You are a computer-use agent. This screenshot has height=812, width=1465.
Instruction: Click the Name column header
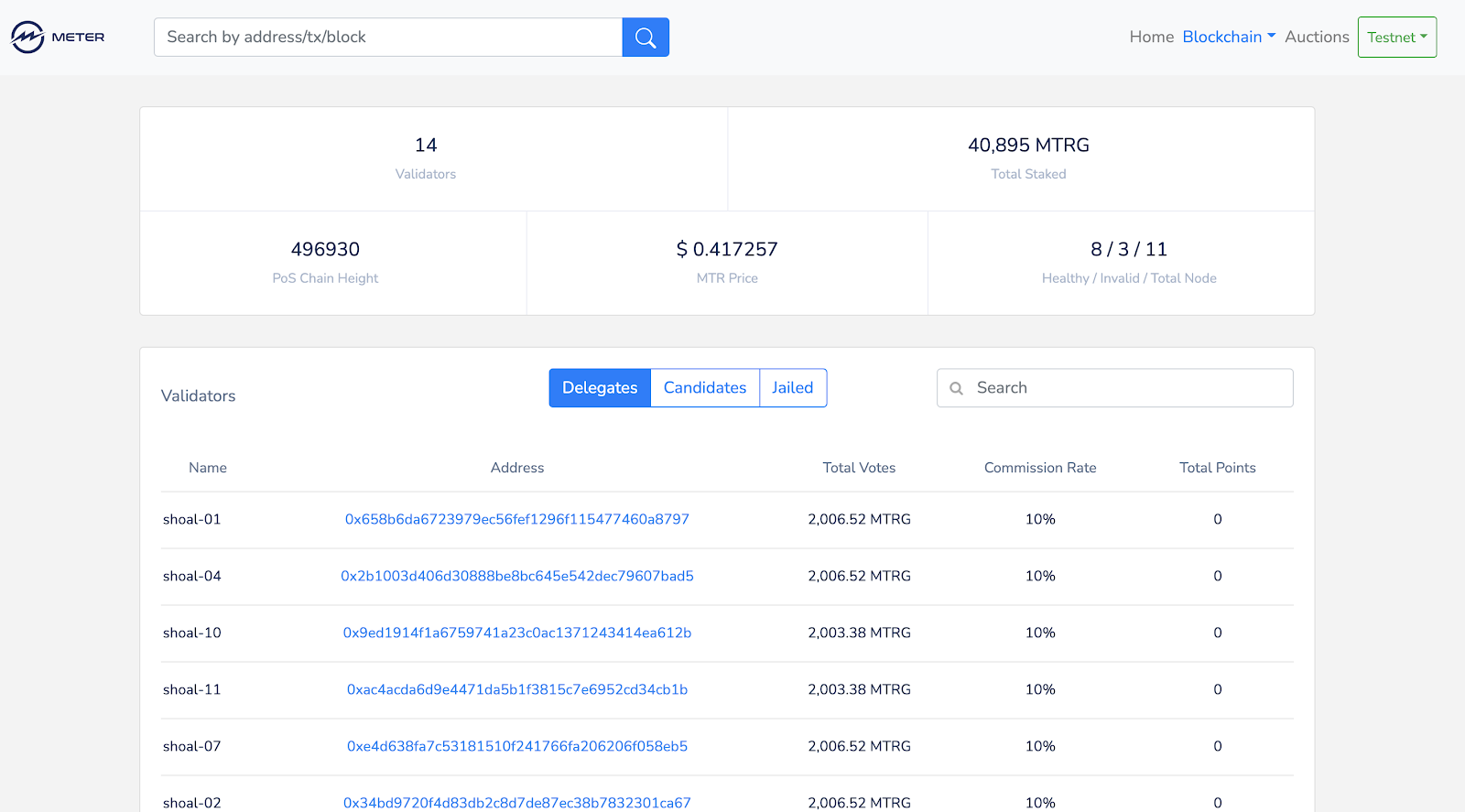(x=208, y=468)
